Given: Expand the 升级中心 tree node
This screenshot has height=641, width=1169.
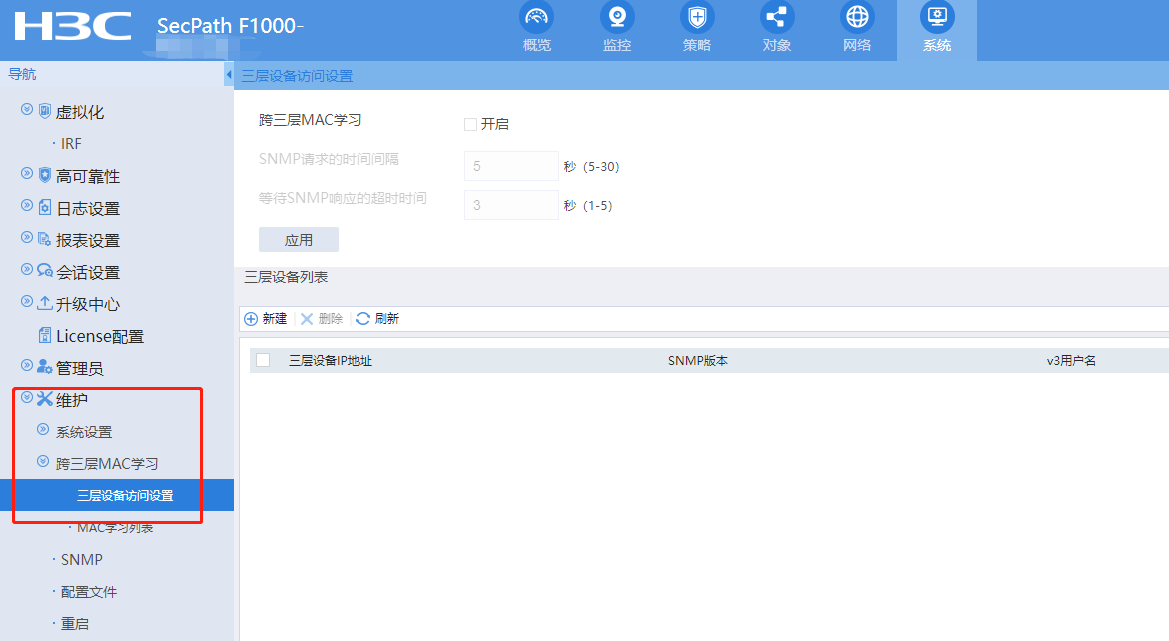Looking at the screenshot, I should (27, 302).
